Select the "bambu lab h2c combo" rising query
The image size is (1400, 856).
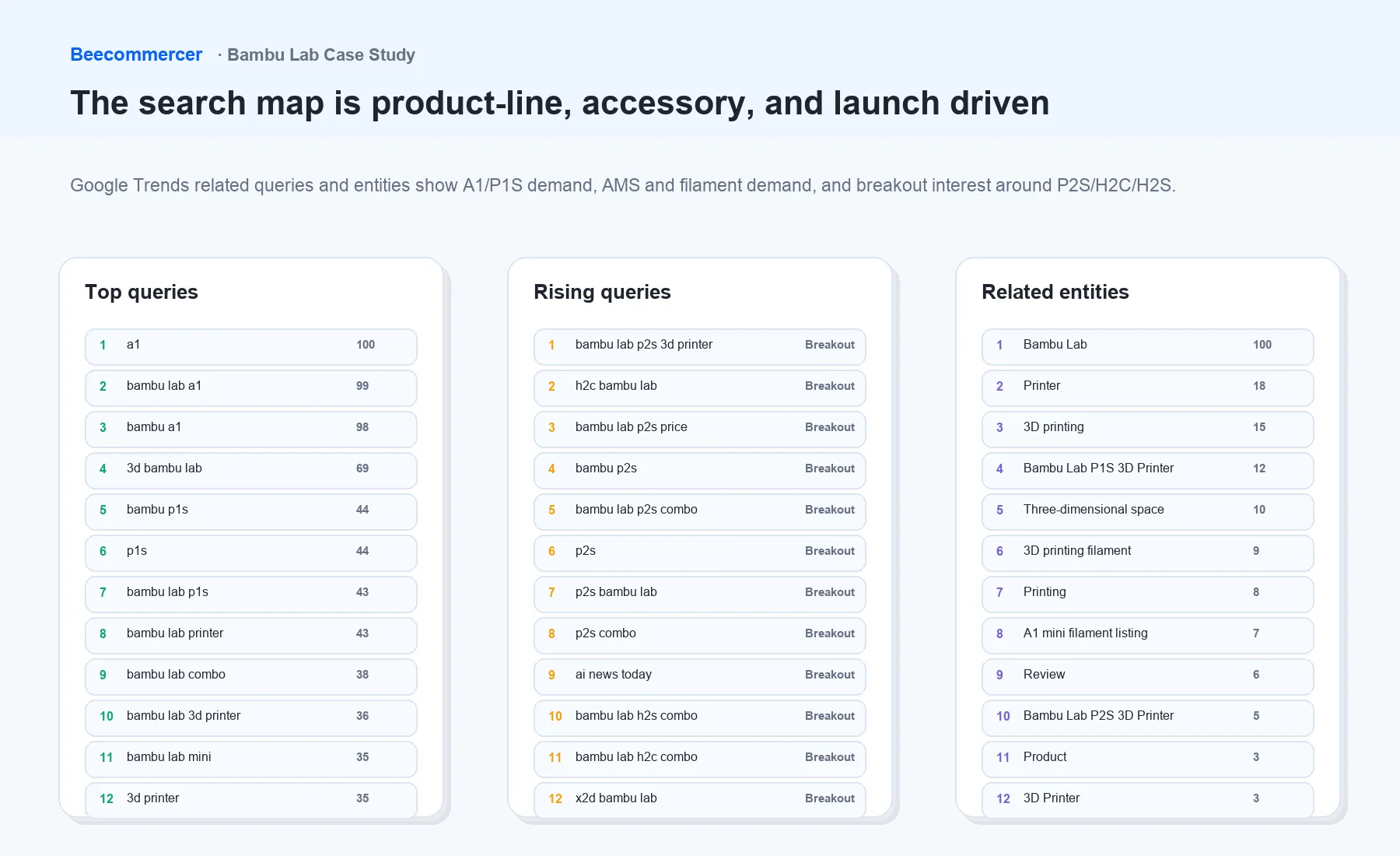point(700,759)
